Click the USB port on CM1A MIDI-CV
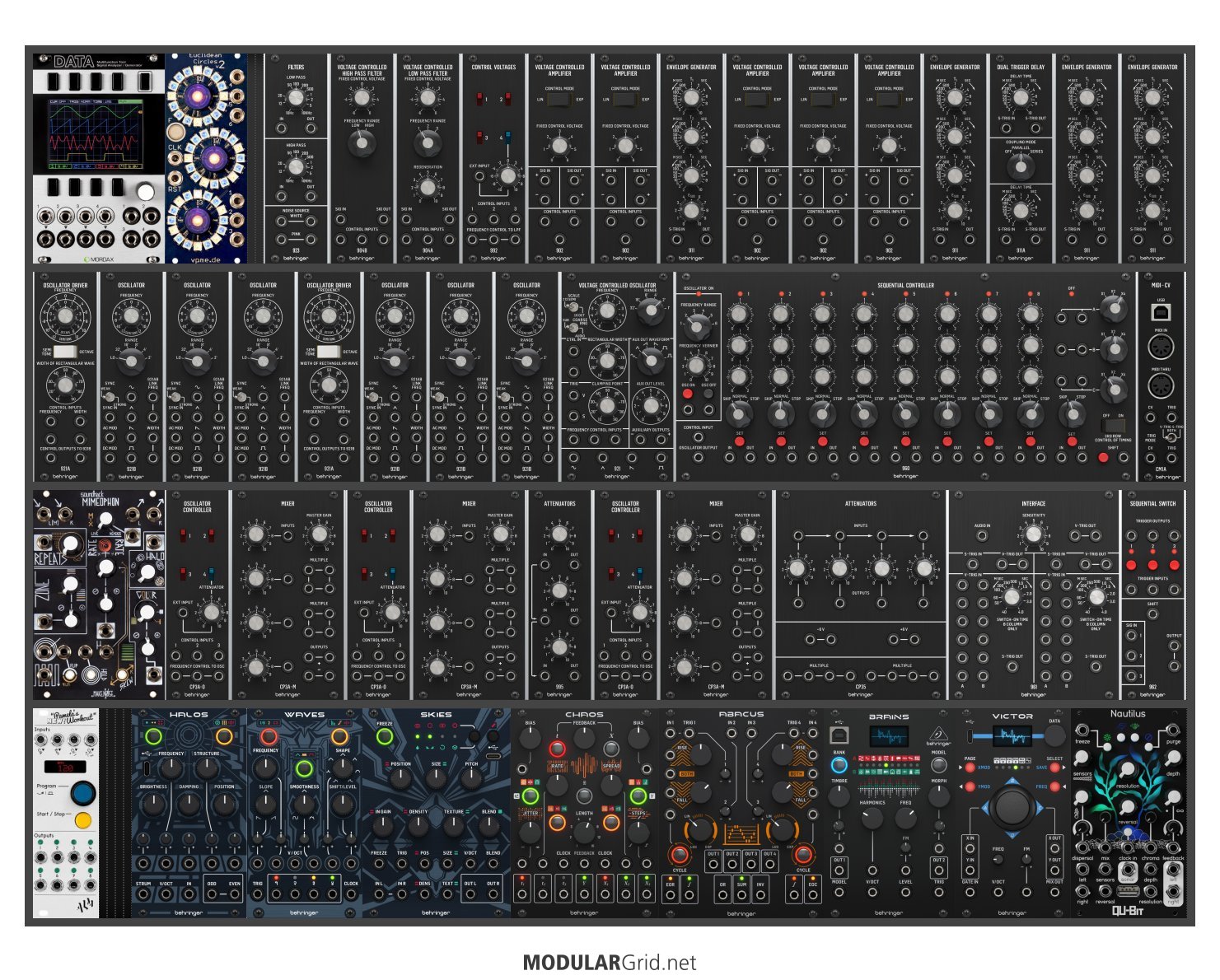Image resolution: width=1220 pixels, height=980 pixels. click(1160, 312)
